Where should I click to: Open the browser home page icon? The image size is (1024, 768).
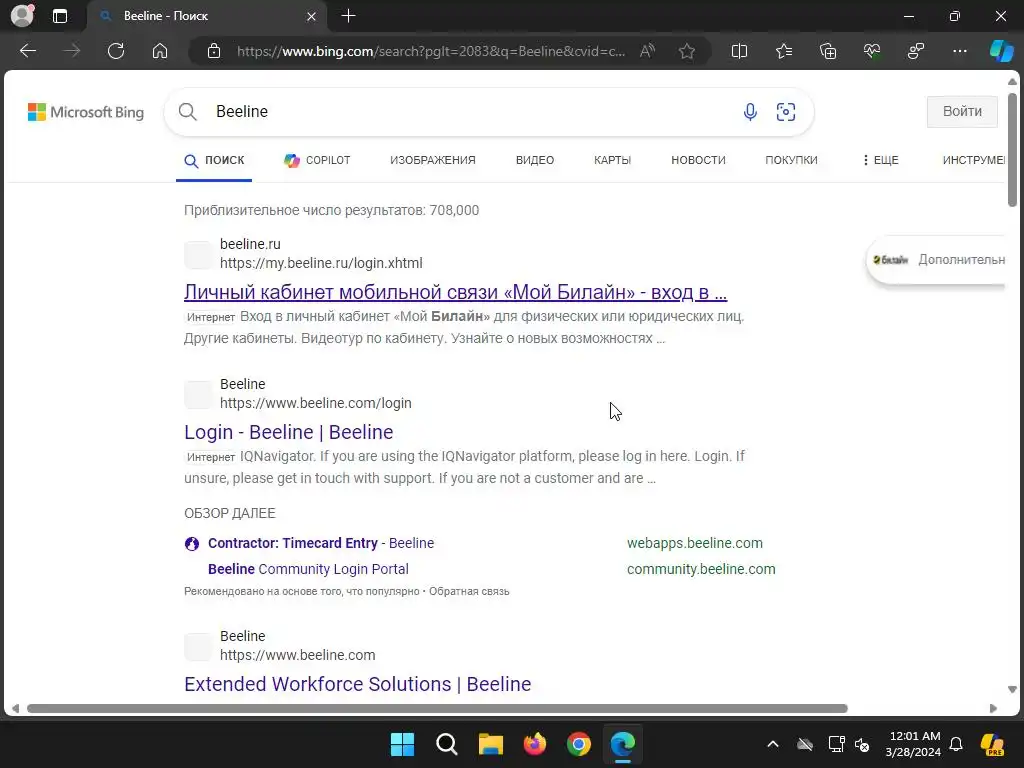(x=160, y=51)
